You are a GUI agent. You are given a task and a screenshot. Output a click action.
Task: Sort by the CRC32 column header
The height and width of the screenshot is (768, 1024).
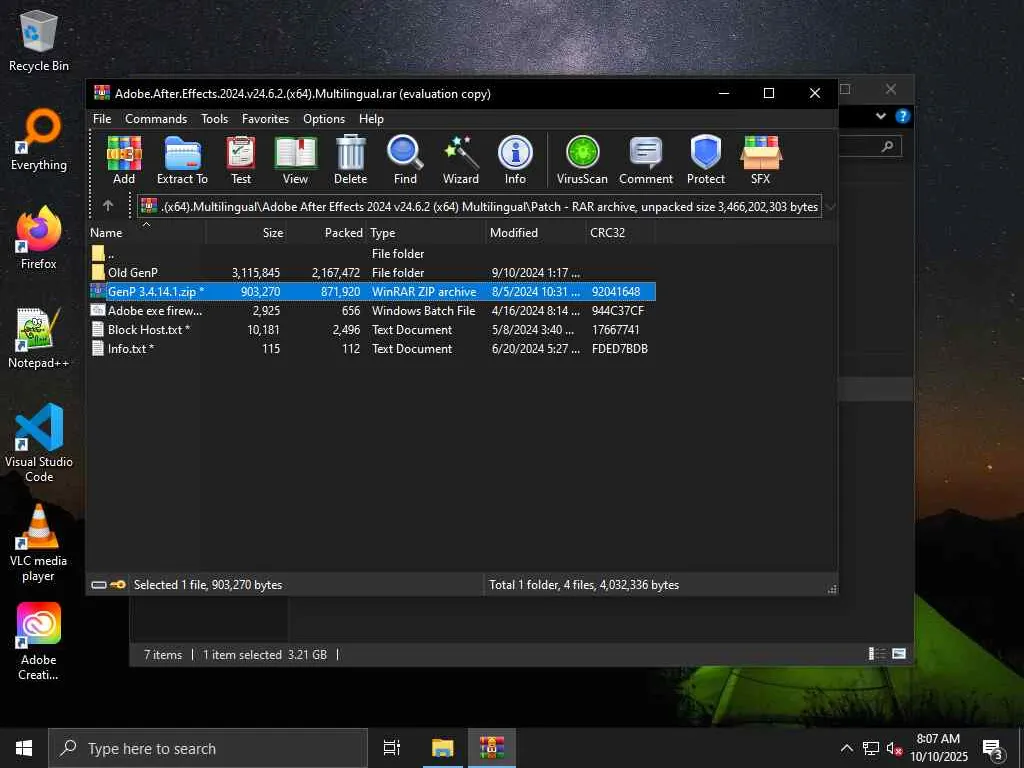point(620,232)
